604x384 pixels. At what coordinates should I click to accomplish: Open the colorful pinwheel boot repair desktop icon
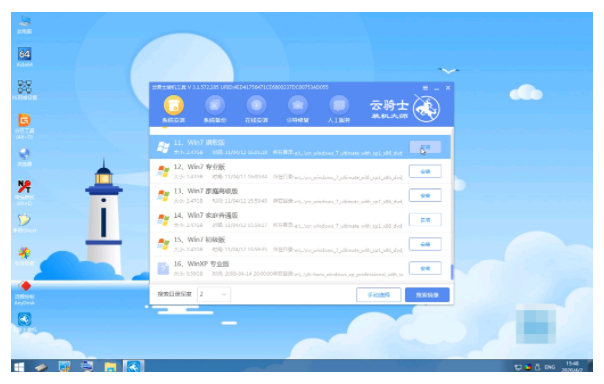click(x=25, y=256)
